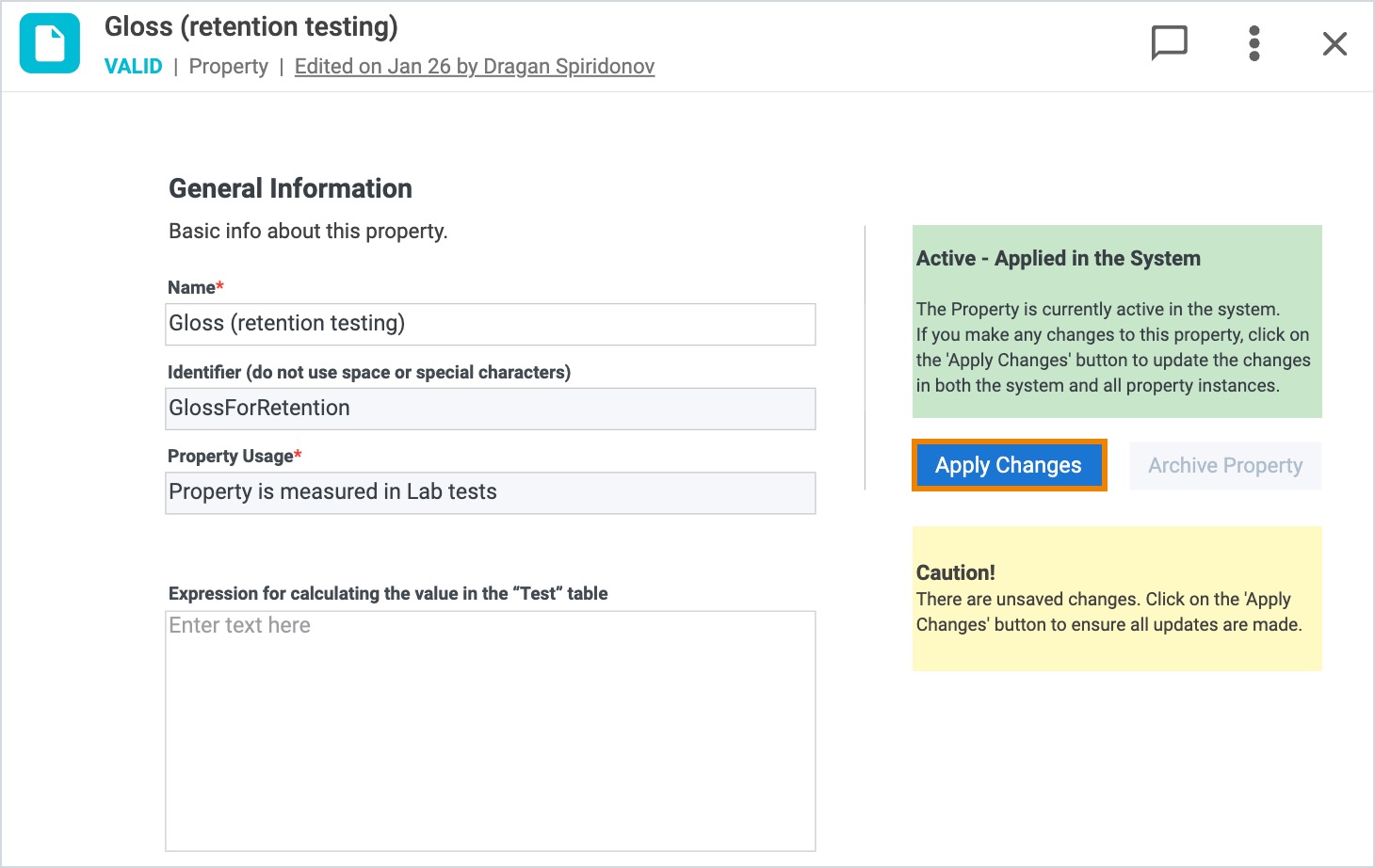Open the Edited on Jan 26 link
1375x868 pixels.
point(475,66)
